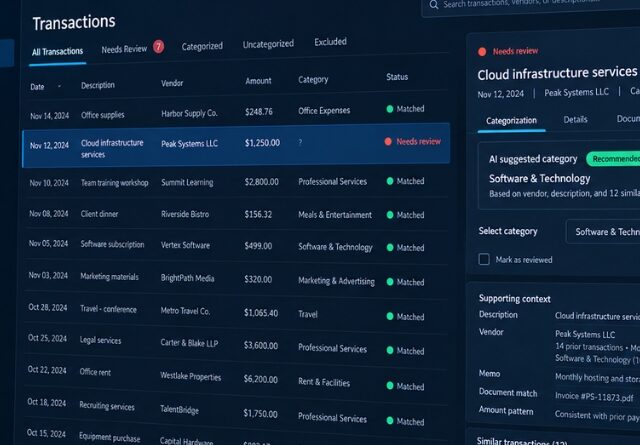Click the Recommended badge

613,159
